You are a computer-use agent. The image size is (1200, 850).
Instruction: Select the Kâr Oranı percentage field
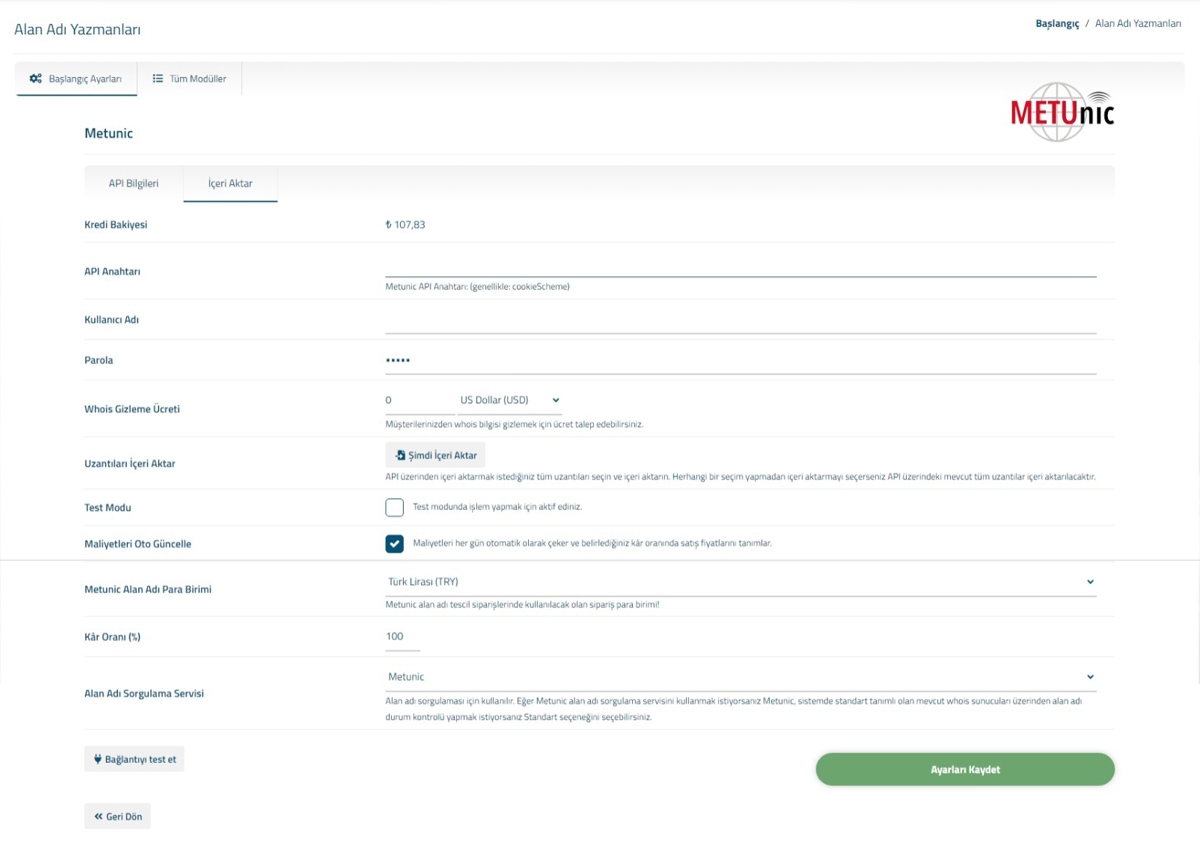coord(403,637)
